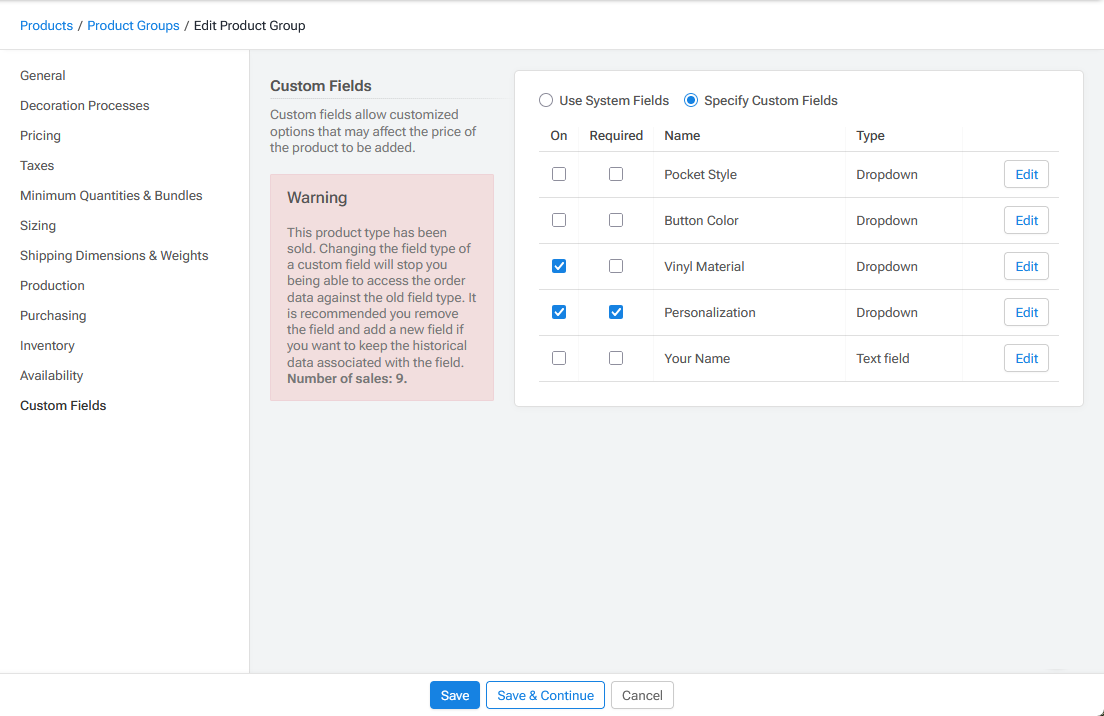This screenshot has height=716, width=1104.
Task: Cancel editing the product group
Action: coord(641,694)
